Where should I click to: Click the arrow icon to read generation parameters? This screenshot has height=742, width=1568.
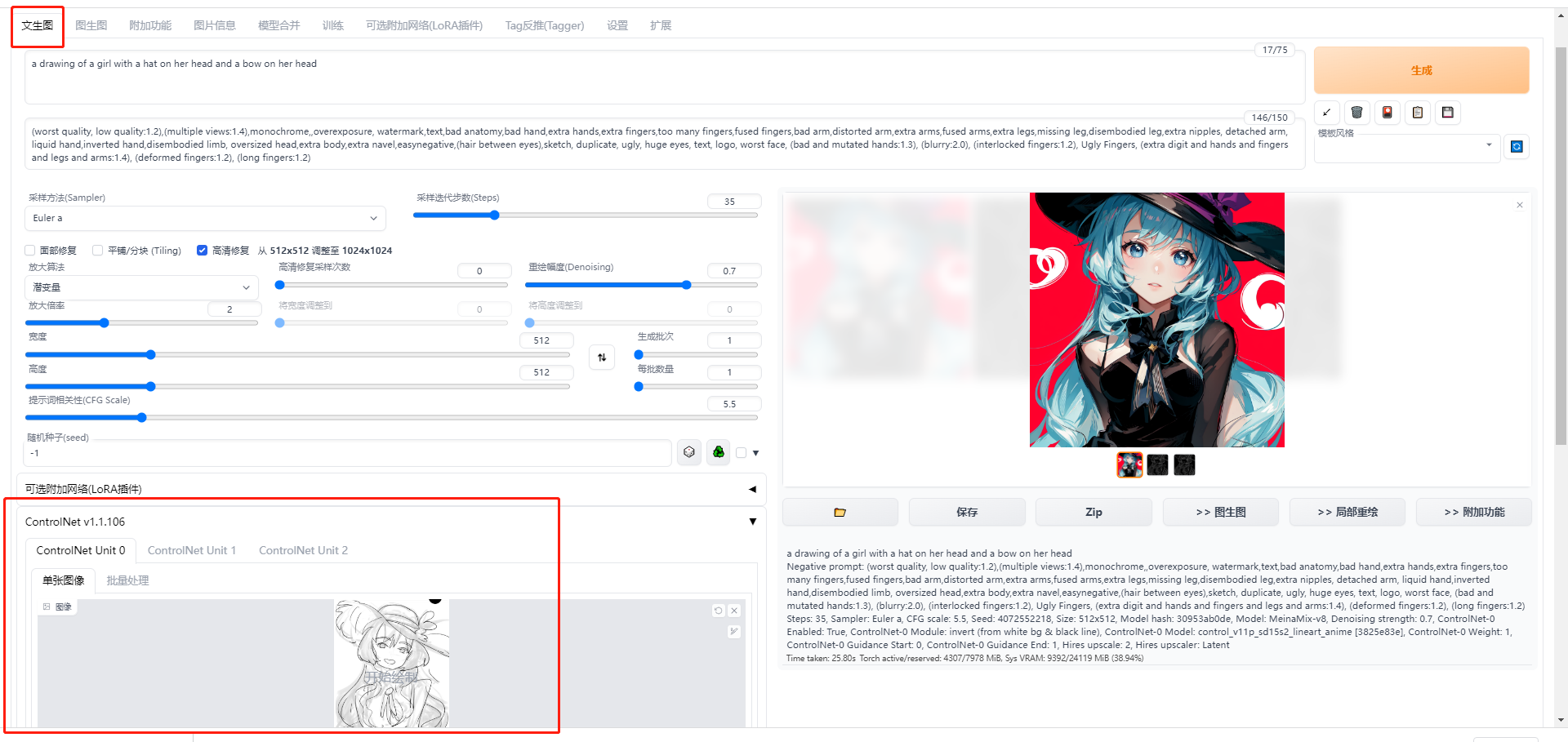[1326, 113]
